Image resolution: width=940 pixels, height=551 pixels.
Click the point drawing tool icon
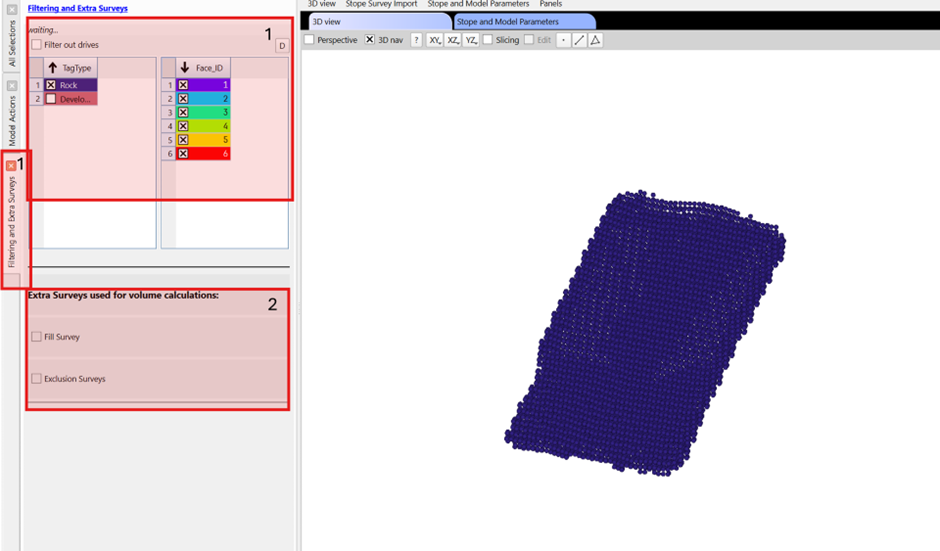pyautogui.click(x=563, y=40)
